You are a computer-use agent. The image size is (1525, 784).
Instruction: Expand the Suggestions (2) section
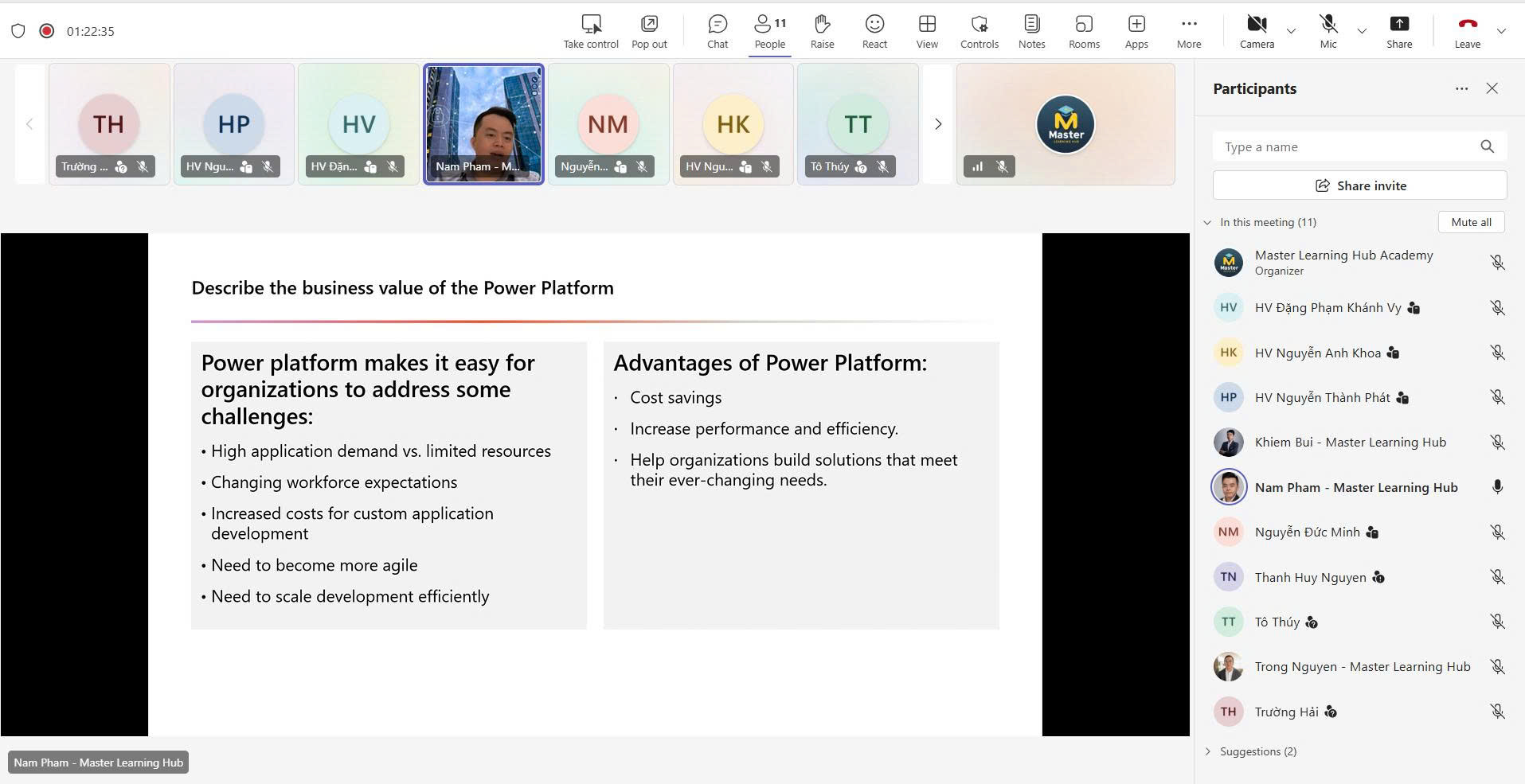[x=1208, y=751]
